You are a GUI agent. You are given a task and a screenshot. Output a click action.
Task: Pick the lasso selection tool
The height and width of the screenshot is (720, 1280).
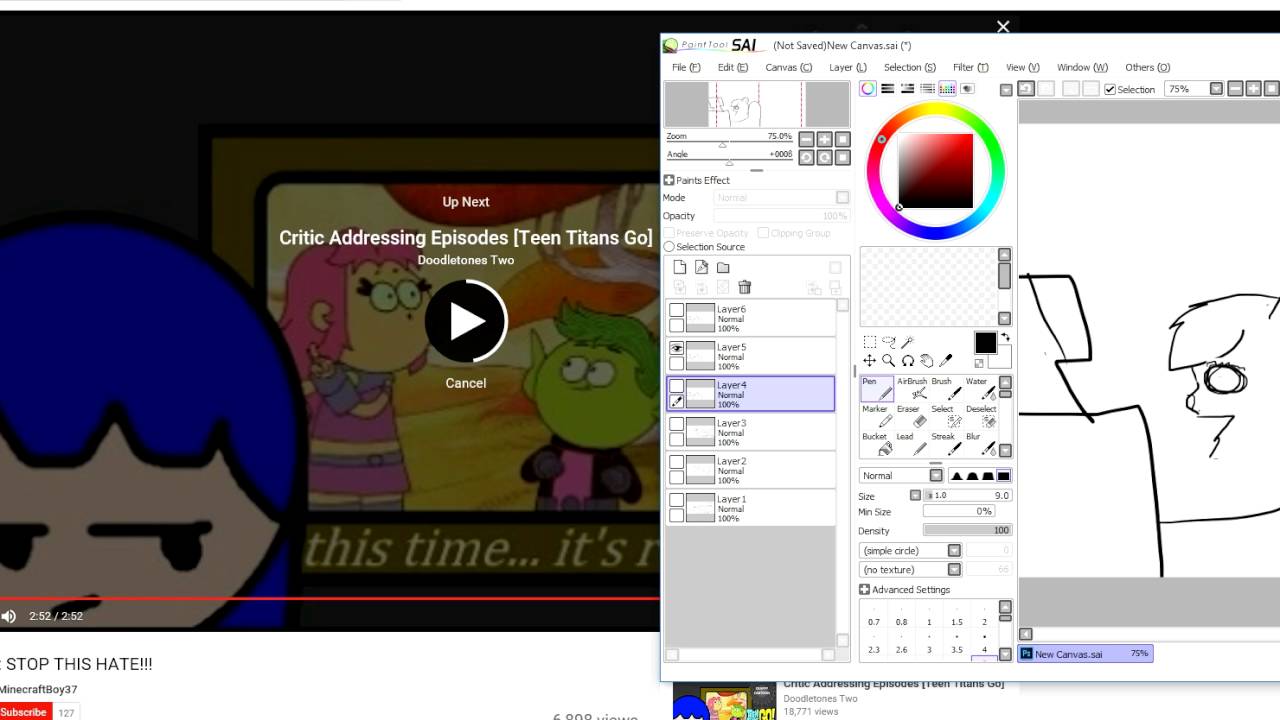(888, 342)
